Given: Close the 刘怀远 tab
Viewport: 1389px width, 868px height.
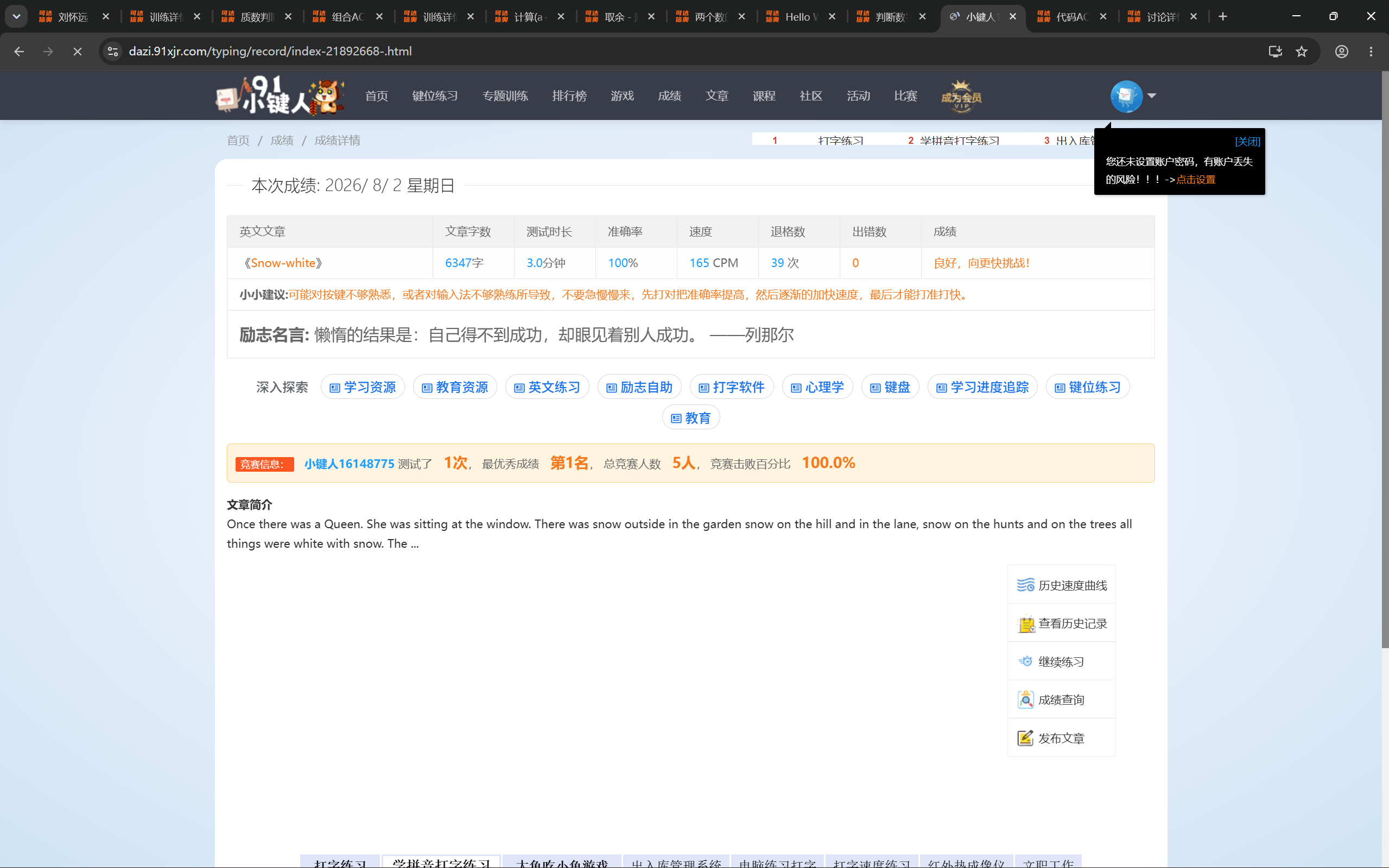Looking at the screenshot, I should [106, 17].
